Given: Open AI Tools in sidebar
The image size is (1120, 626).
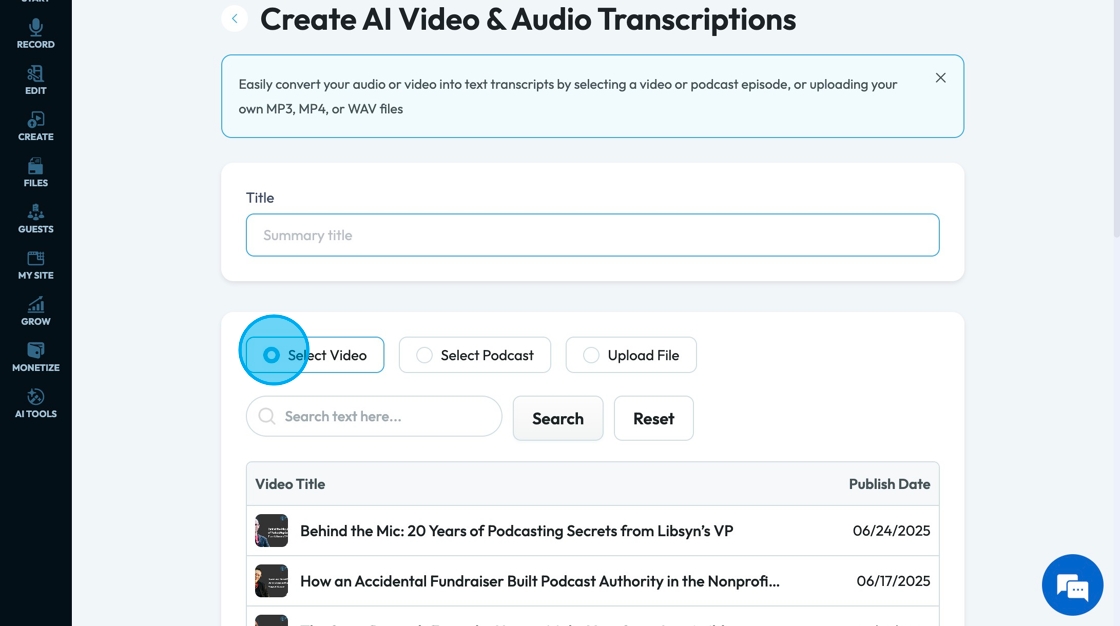Looking at the screenshot, I should pos(35,404).
